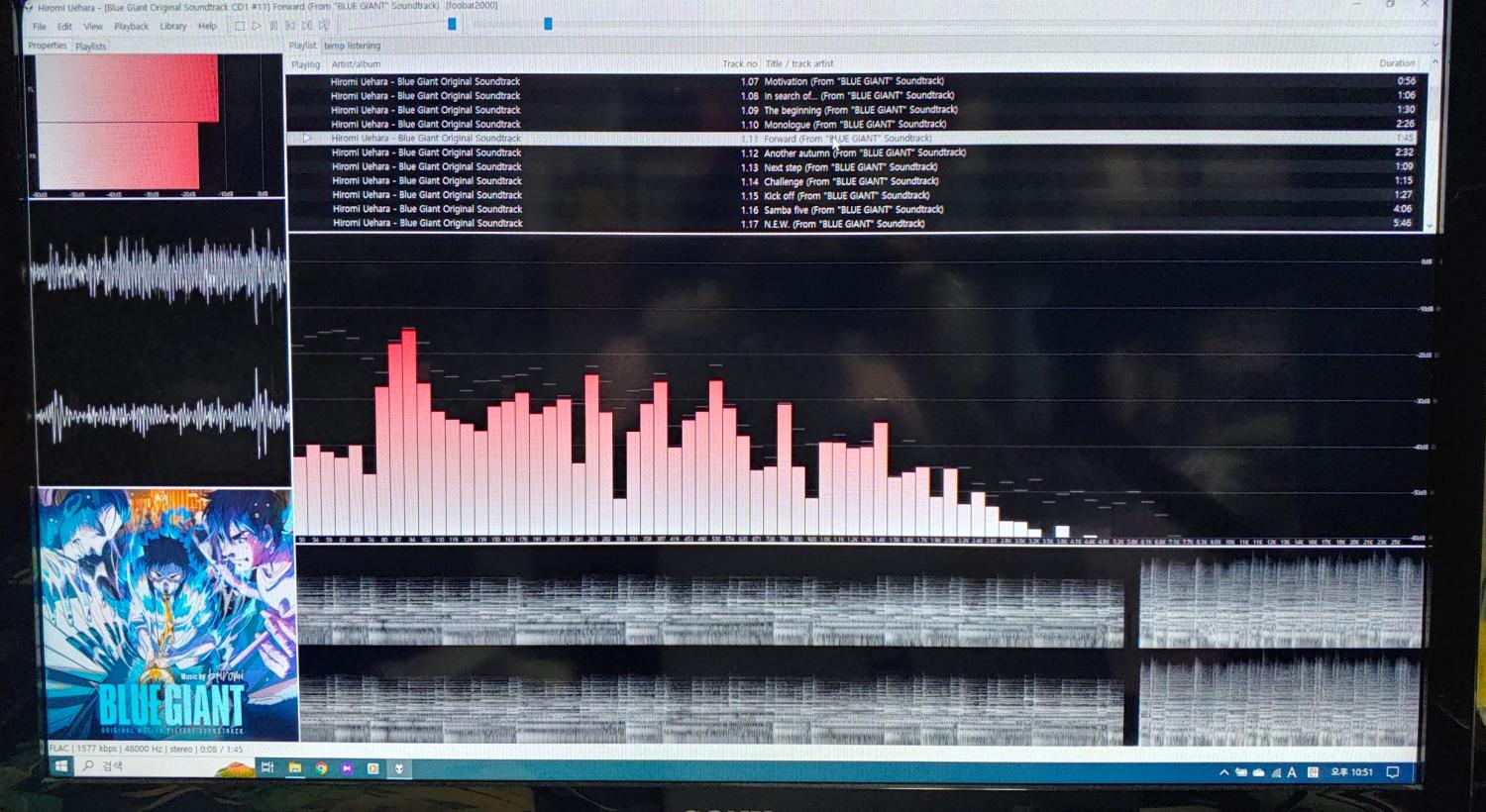This screenshot has height=812, width=1486.
Task: Click the taskbar search box
Action: tap(163, 766)
